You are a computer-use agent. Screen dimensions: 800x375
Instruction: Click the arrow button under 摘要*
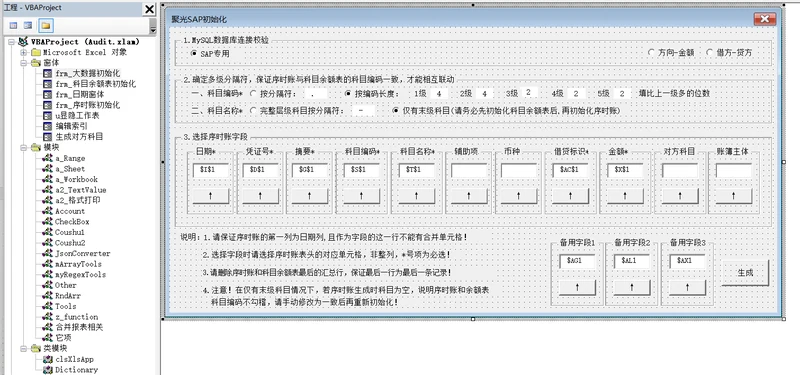pos(310,195)
